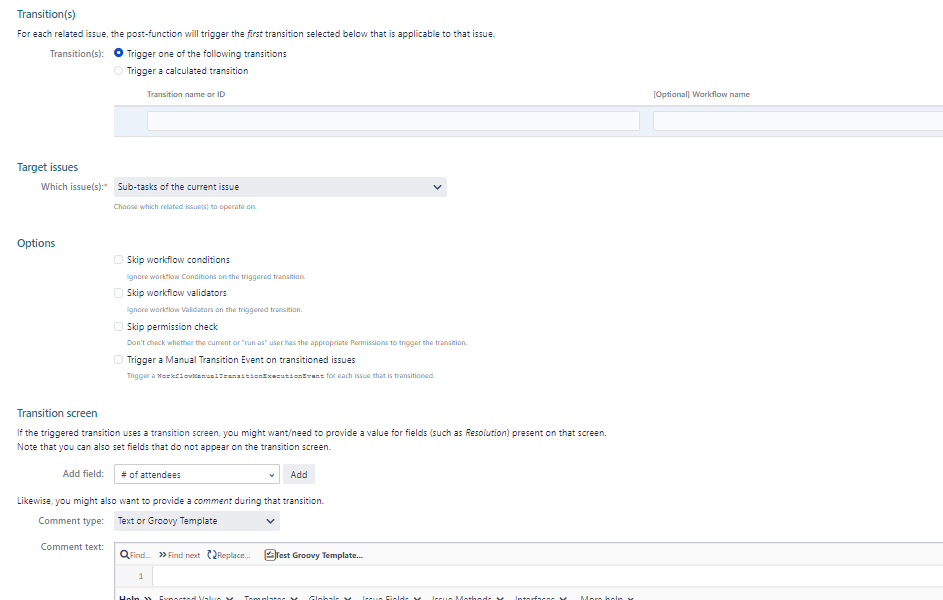Screen dimensions: 943x600
Task: Open the Add field dropdown '# of attendees'
Action: [197, 474]
